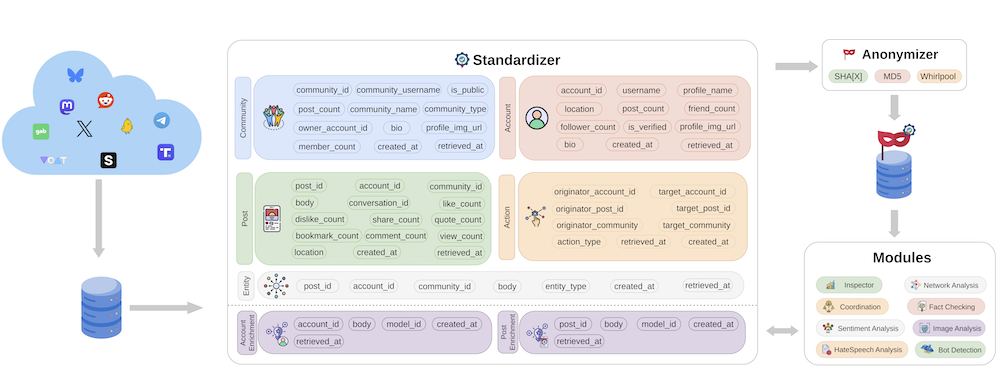Click the Community group icon
Screen dimensions: 1000x366
(x=273, y=117)
